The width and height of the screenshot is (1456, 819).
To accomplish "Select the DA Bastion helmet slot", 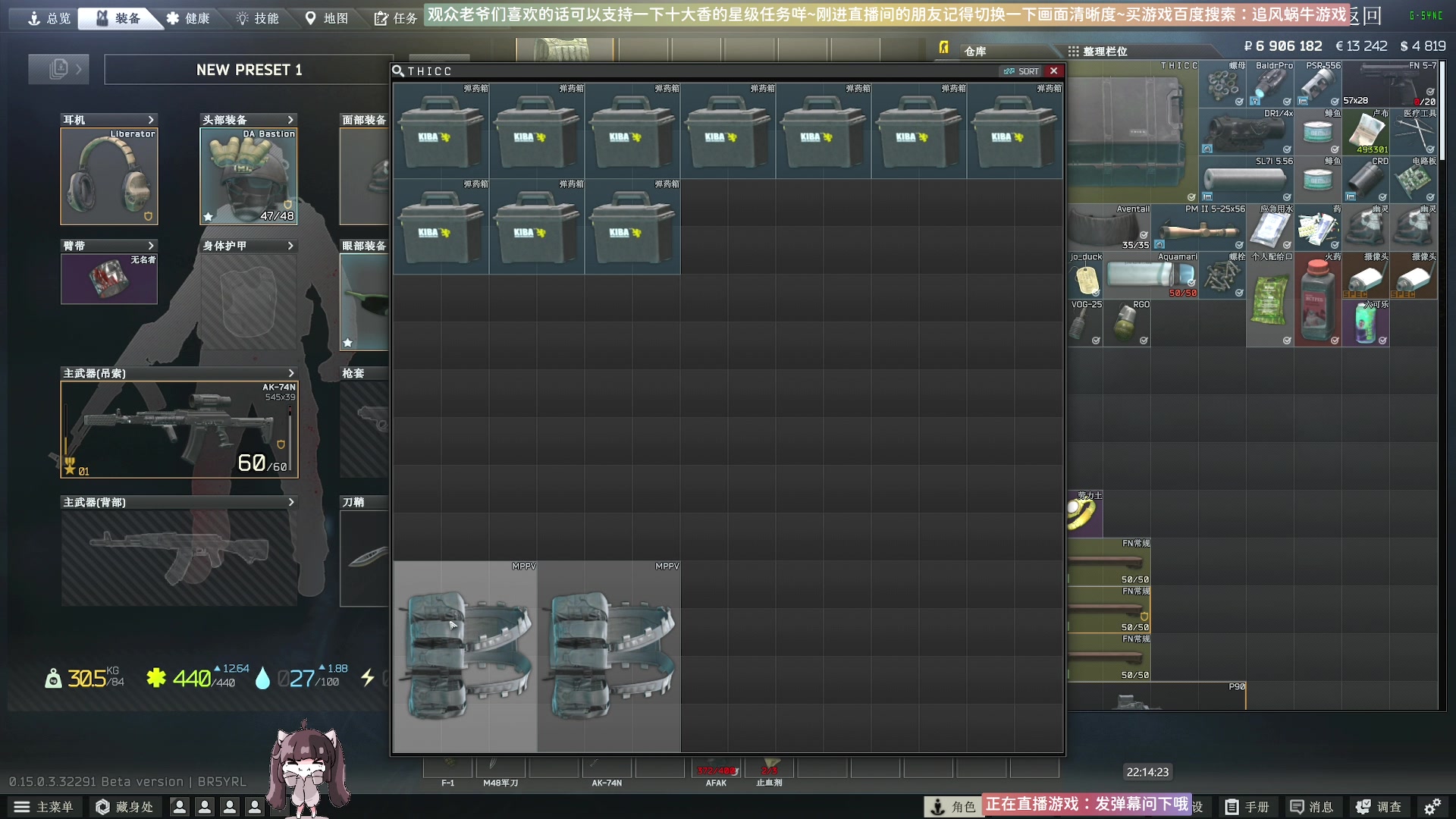I will [249, 176].
